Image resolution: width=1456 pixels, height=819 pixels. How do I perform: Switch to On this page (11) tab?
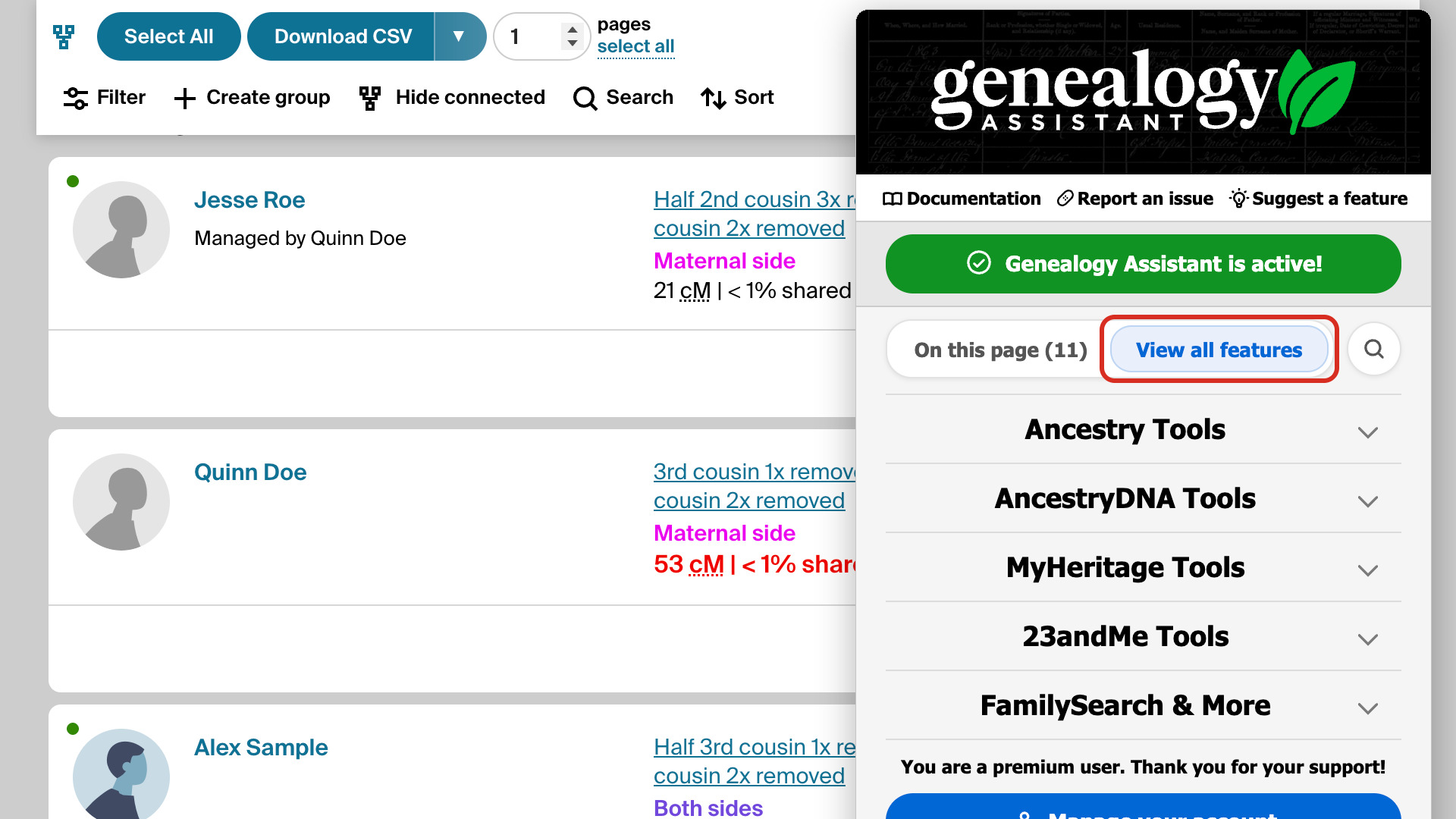pos(1000,350)
